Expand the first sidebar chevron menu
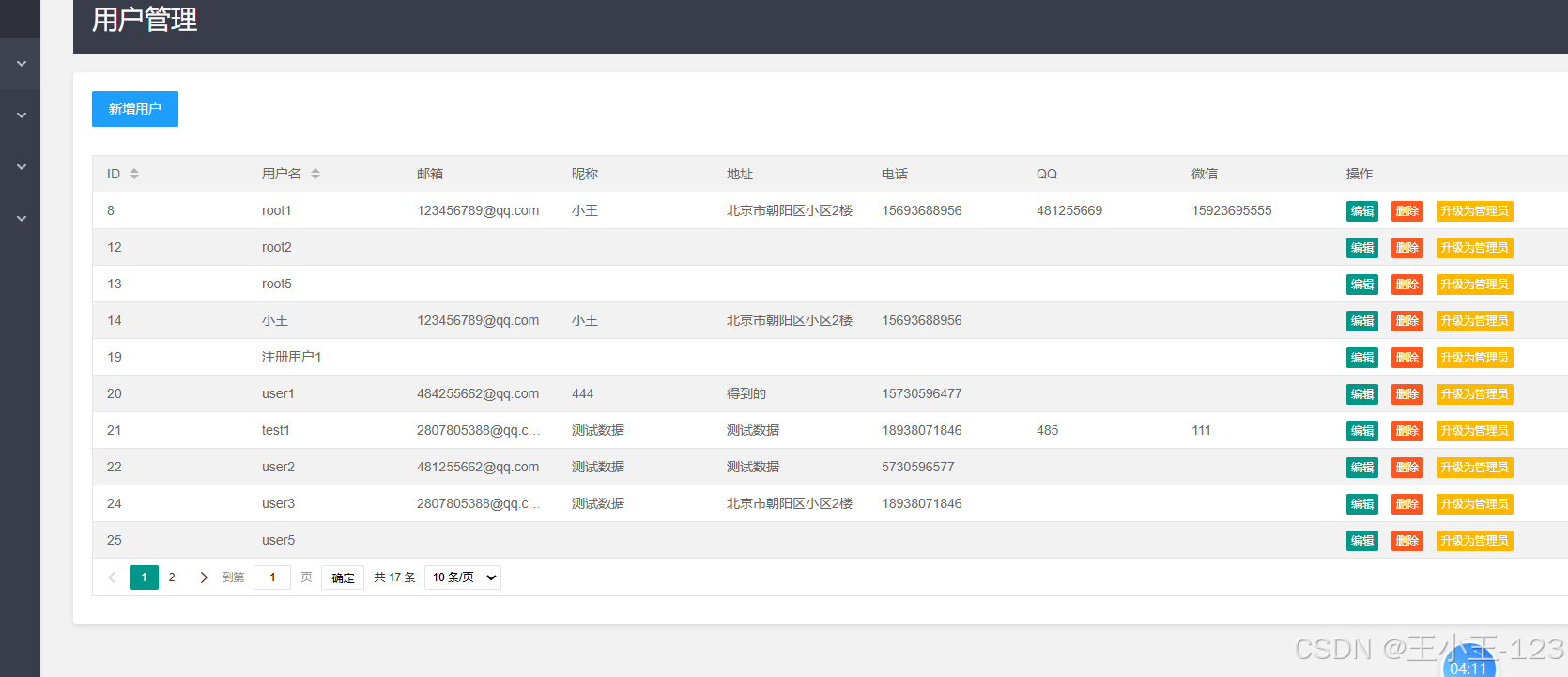Image resolution: width=1568 pixels, height=677 pixels. 21,64
